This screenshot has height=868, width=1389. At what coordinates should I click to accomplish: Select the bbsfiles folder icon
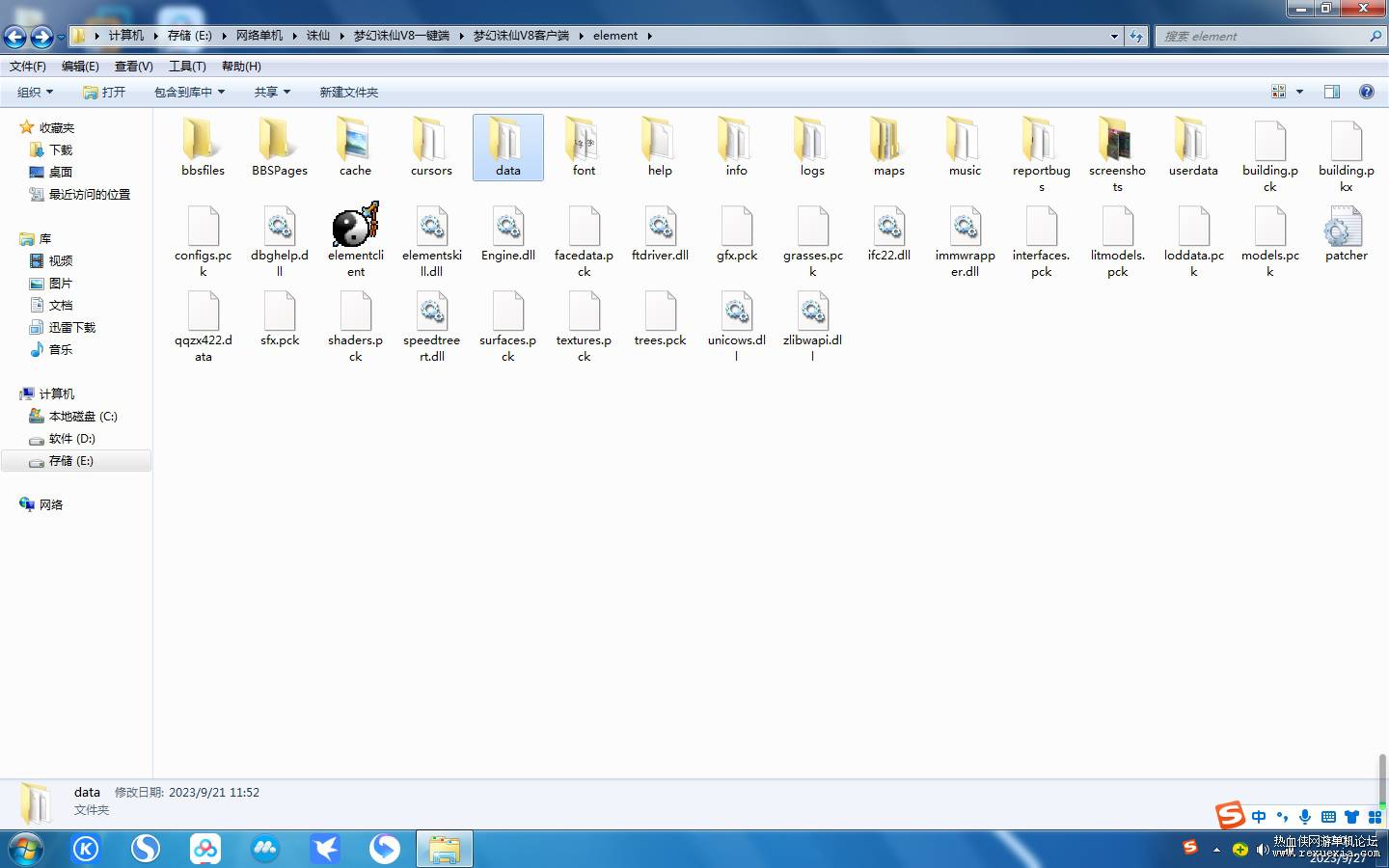click(203, 140)
